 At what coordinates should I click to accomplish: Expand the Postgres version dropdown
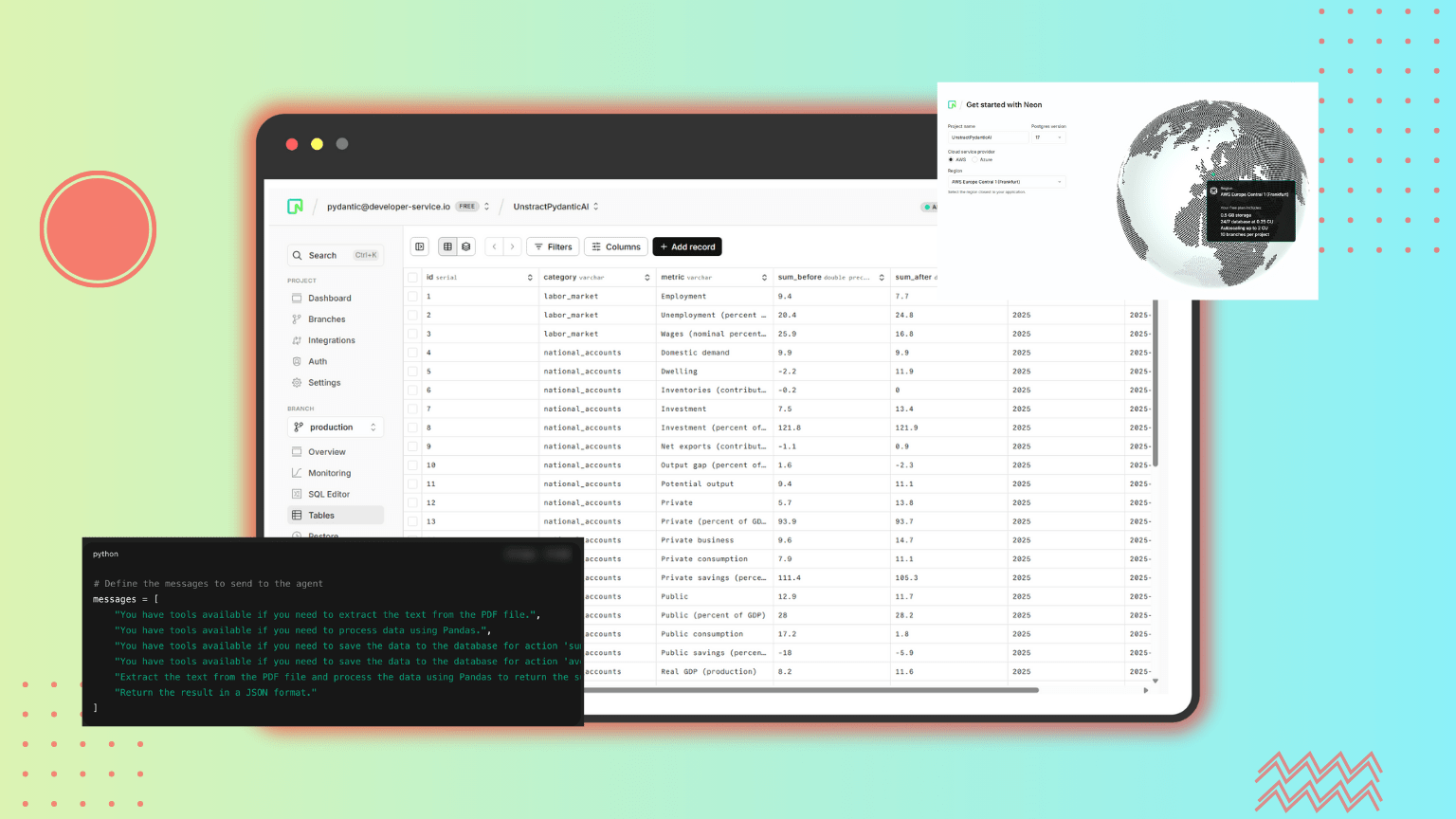point(1048,137)
